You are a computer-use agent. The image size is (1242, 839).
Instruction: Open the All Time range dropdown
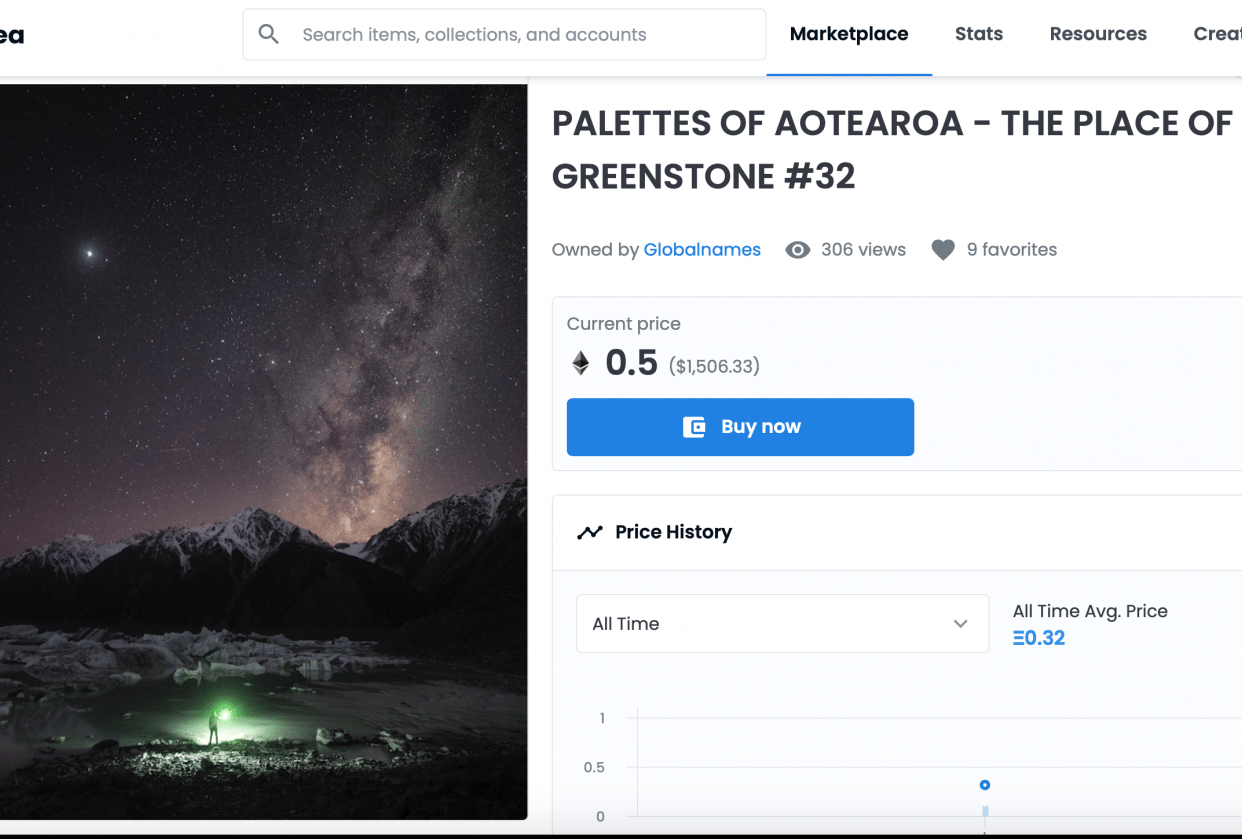[781, 624]
